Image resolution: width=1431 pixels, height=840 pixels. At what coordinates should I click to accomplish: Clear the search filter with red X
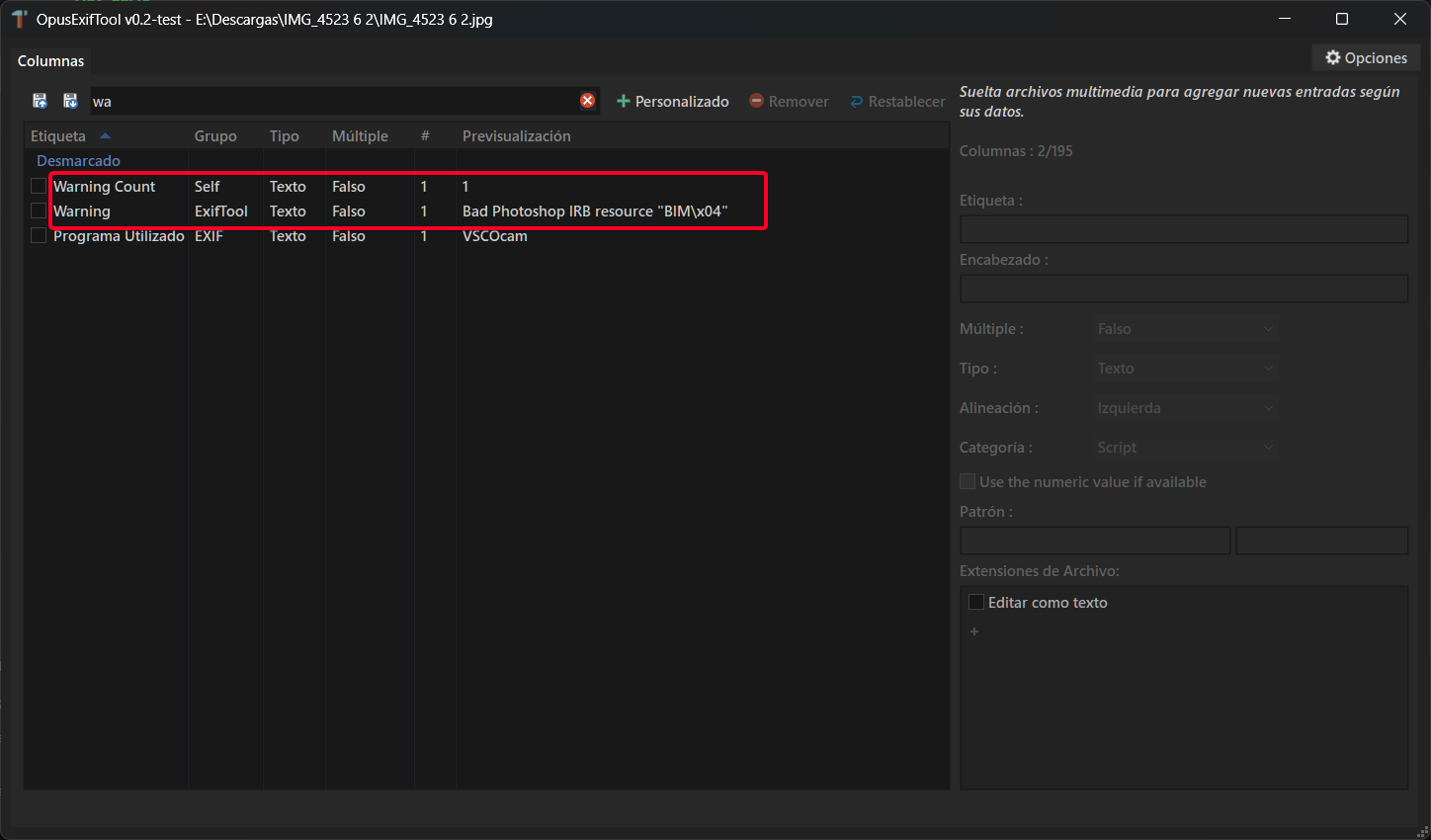pos(588,101)
